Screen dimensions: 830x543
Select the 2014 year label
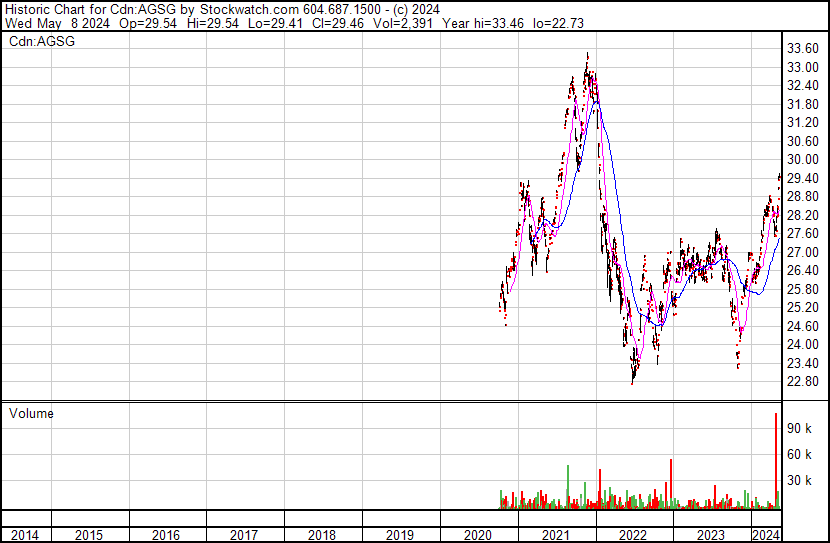click(x=24, y=535)
